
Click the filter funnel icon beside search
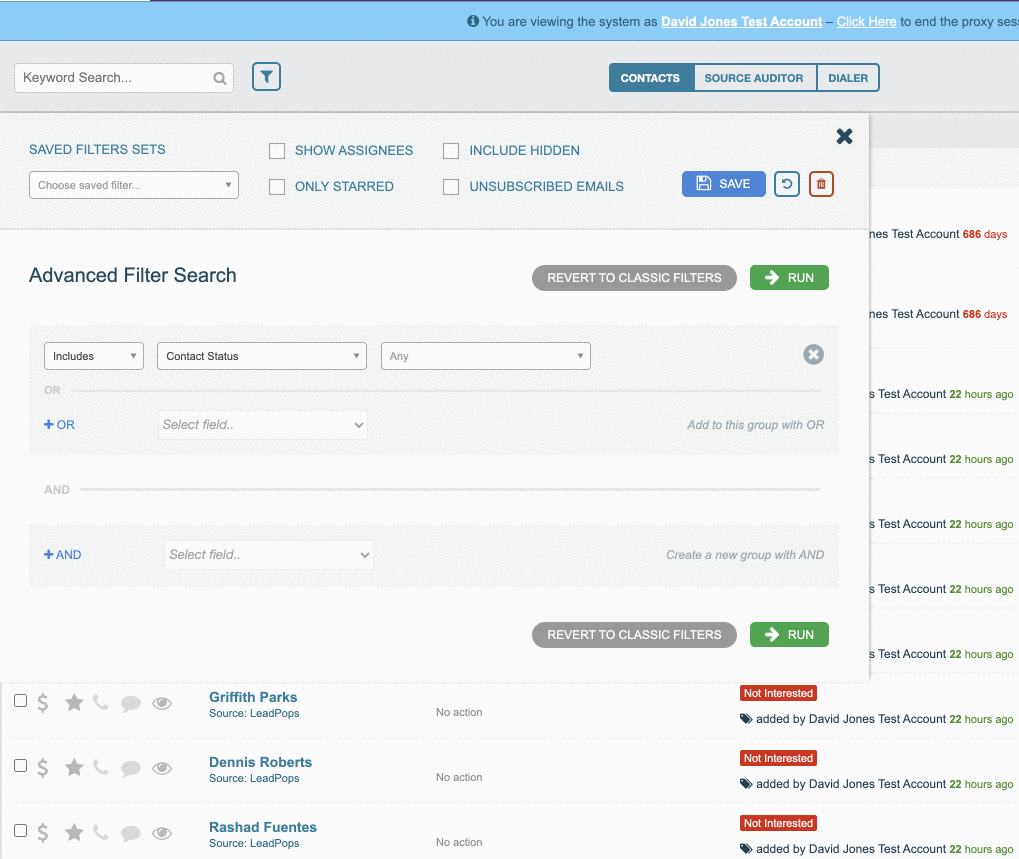click(x=266, y=77)
